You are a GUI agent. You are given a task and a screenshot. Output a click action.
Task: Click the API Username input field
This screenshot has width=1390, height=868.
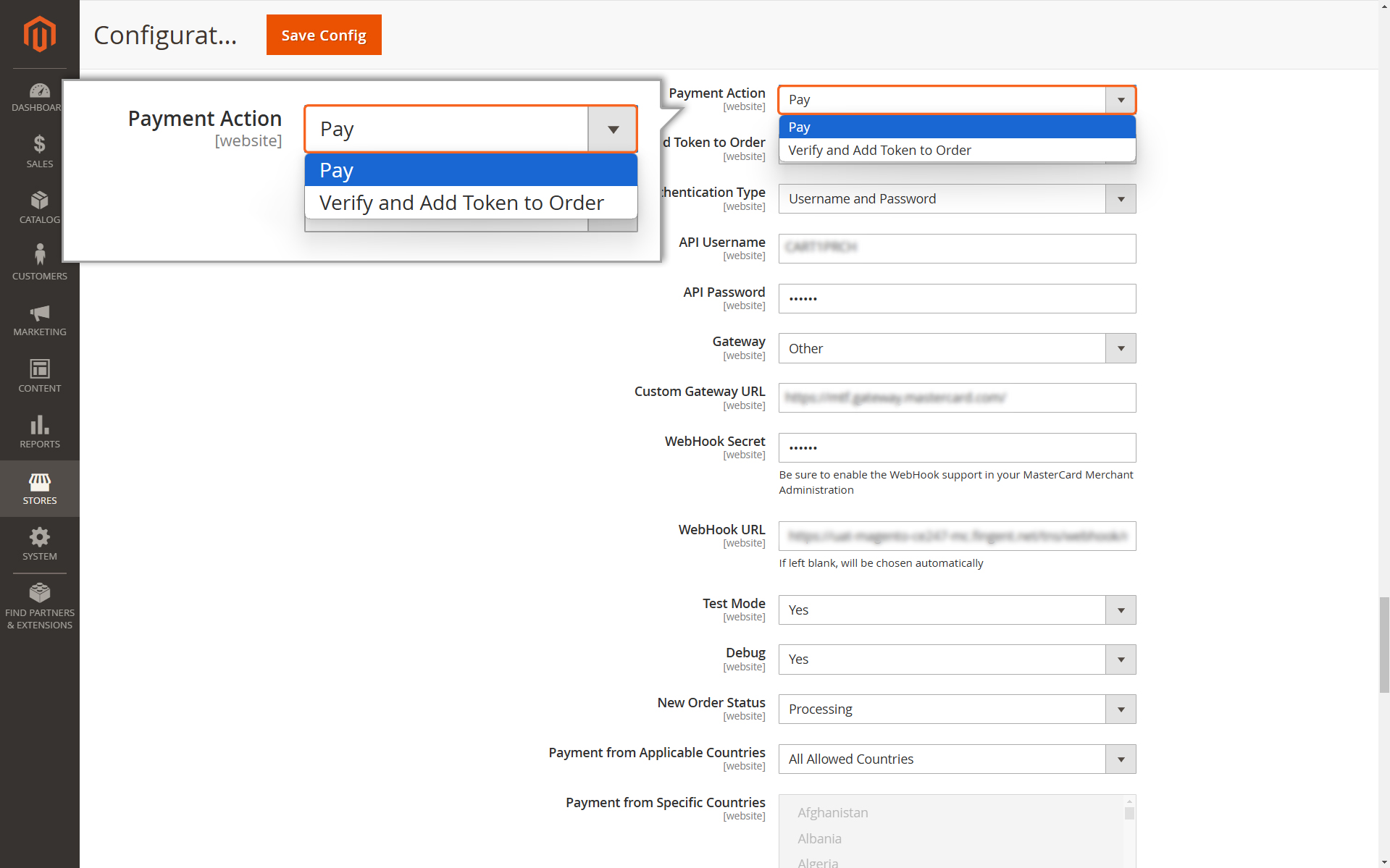(957, 248)
